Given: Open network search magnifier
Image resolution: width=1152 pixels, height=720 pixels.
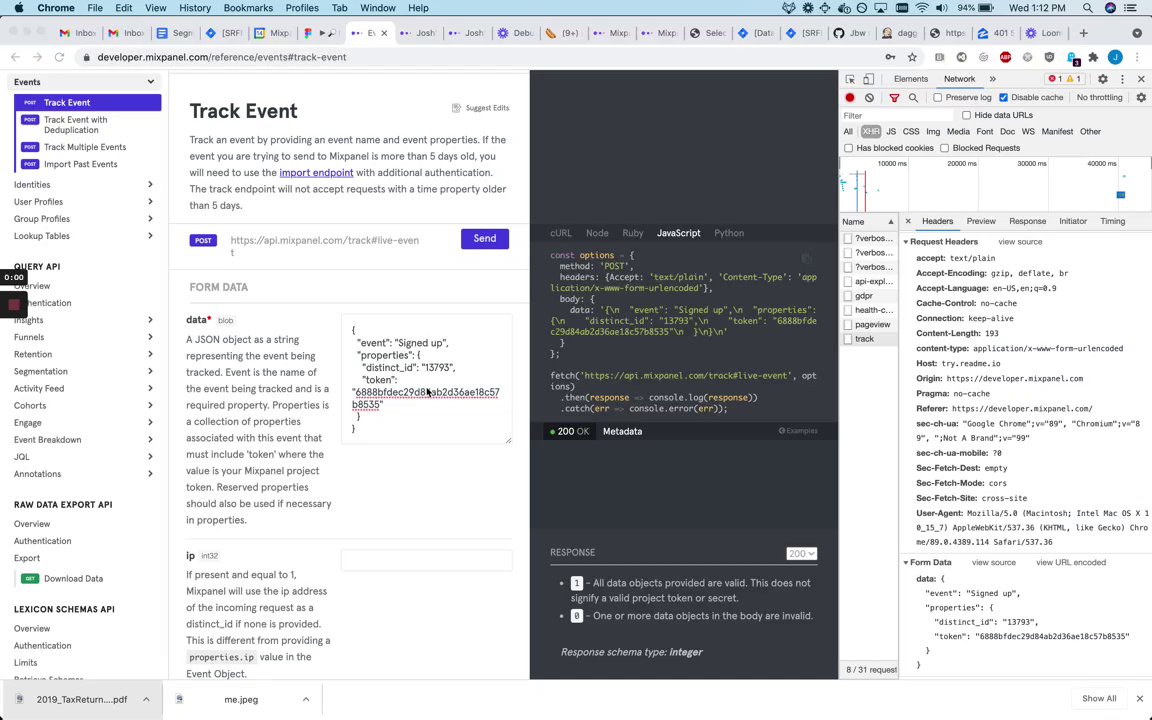Looking at the screenshot, I should pos(913,98).
